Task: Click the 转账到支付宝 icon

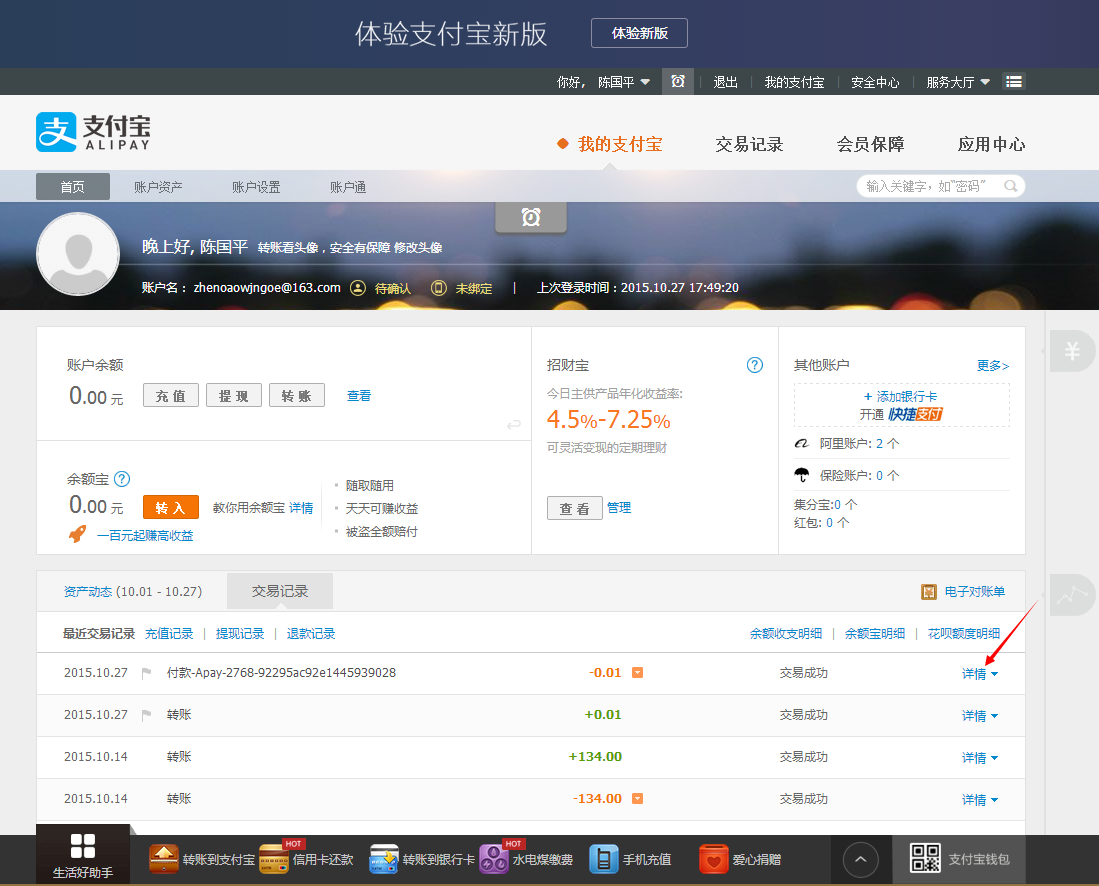Action: coord(164,859)
